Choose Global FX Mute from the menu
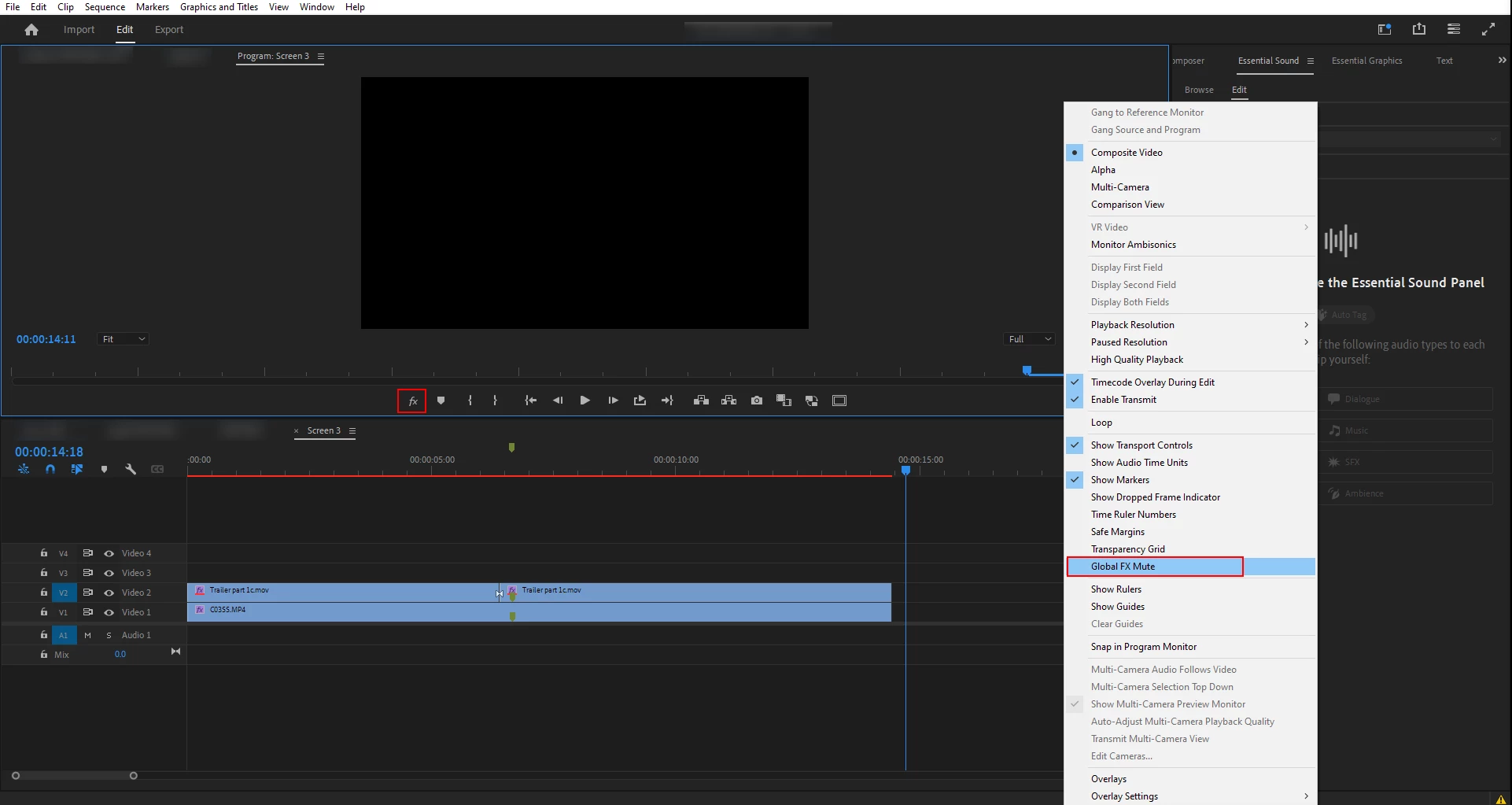 point(1191,567)
